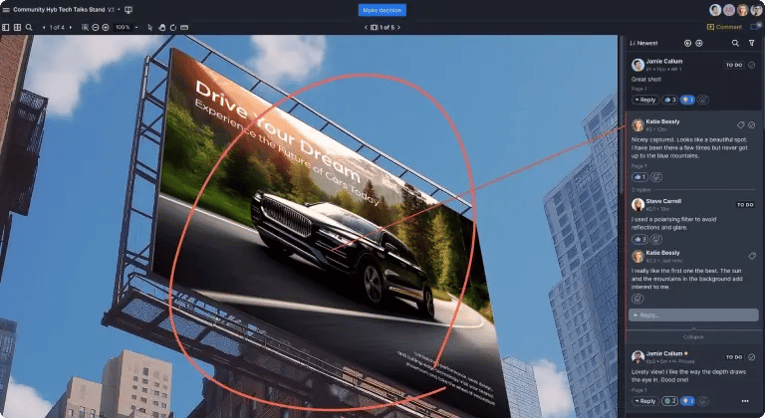Image resolution: width=765 pixels, height=418 pixels.
Task: Click the Make decision button
Action: pyautogui.click(x=382, y=10)
